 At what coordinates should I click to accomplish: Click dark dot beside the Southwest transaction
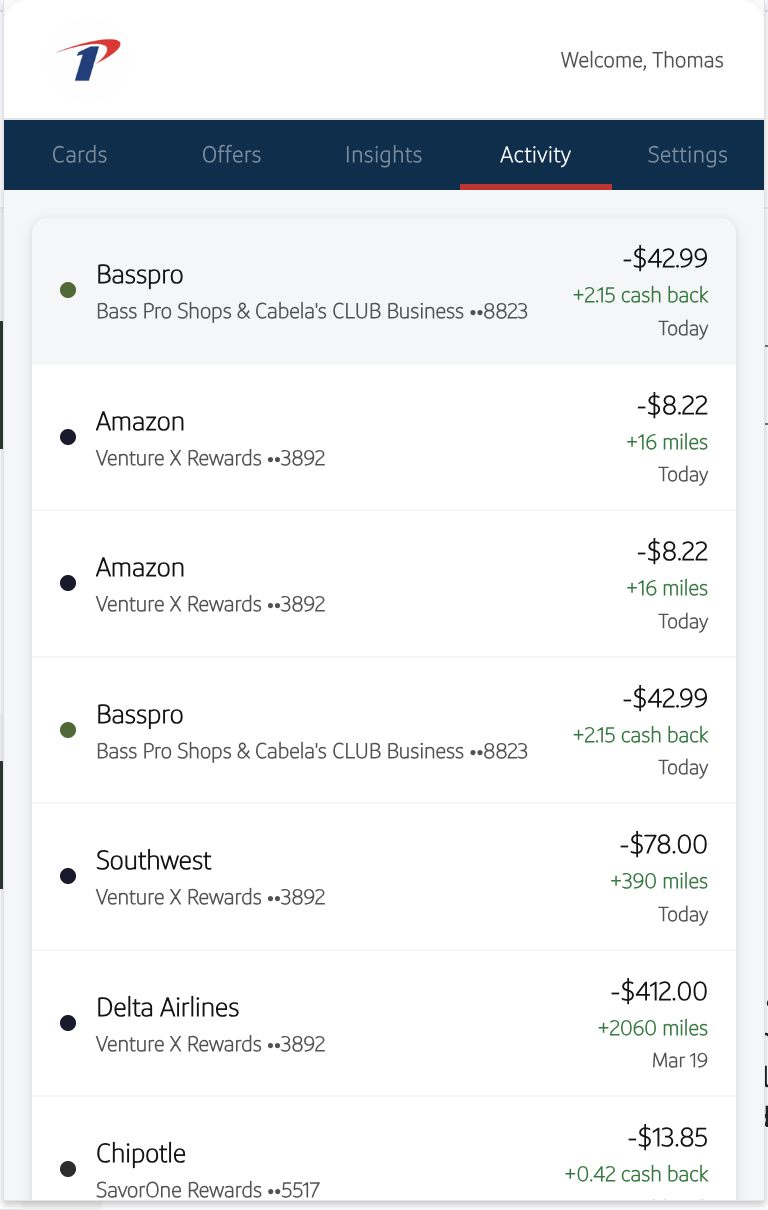point(68,877)
